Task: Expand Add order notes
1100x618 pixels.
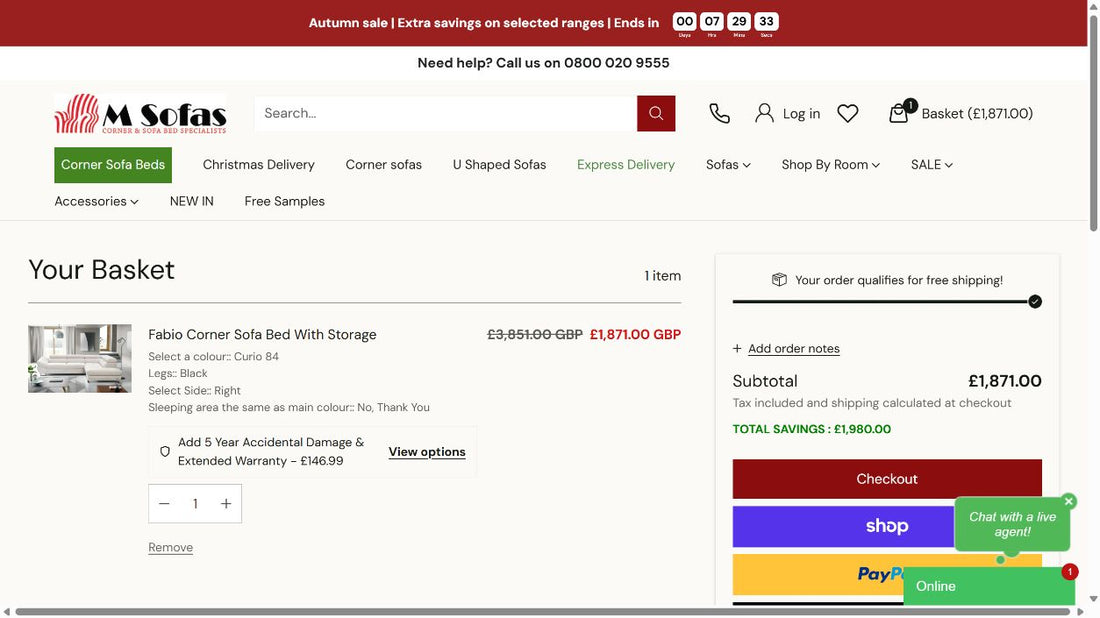Action: click(786, 349)
